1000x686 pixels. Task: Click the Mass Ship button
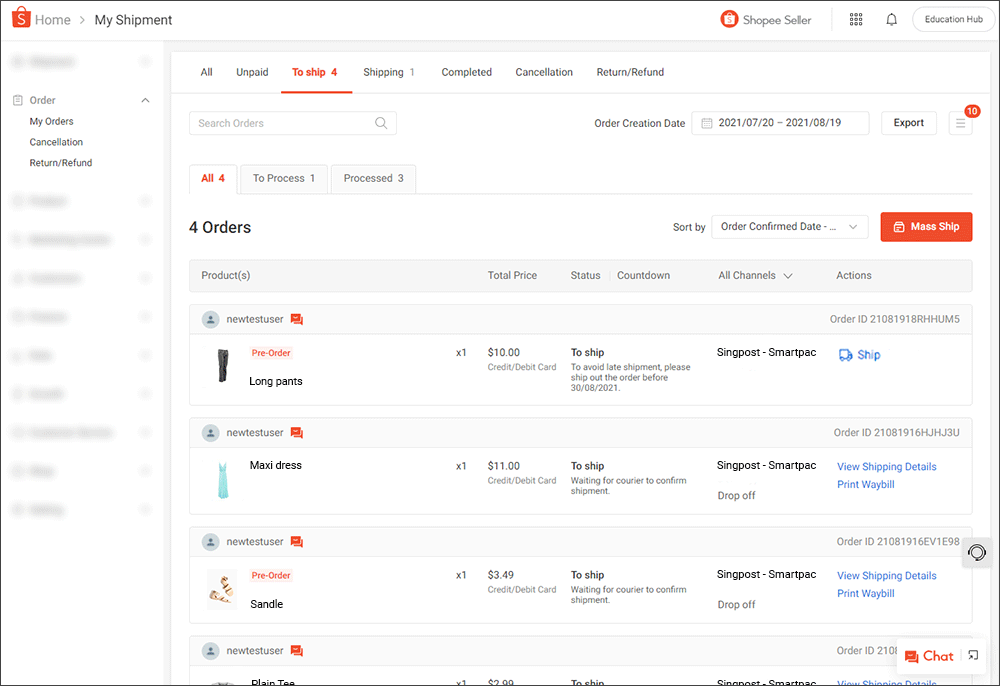point(926,227)
